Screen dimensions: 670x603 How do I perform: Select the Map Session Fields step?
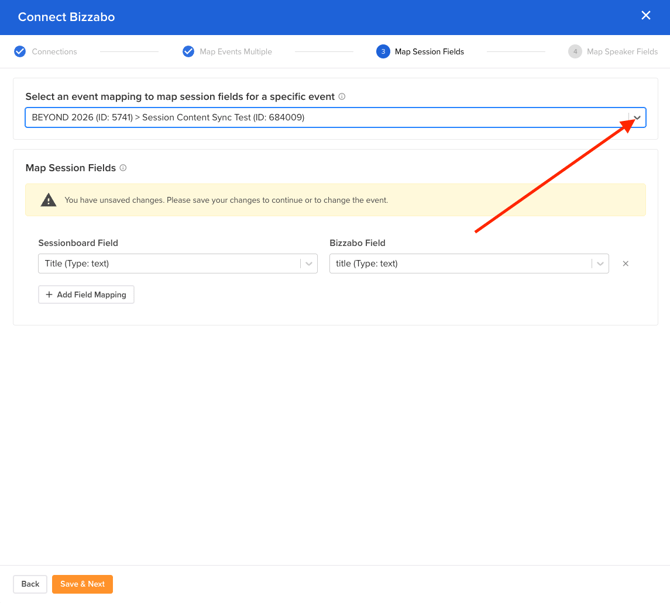[429, 52]
